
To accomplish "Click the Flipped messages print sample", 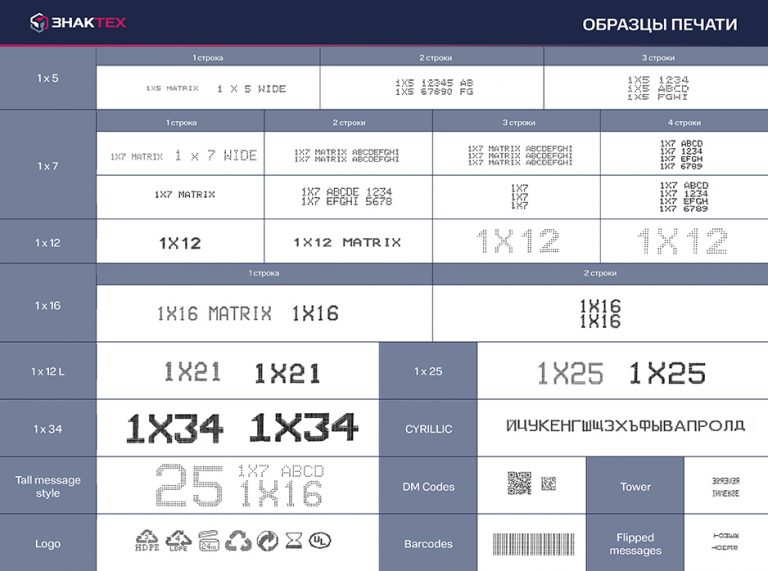I will pyautogui.click(x=726, y=542).
